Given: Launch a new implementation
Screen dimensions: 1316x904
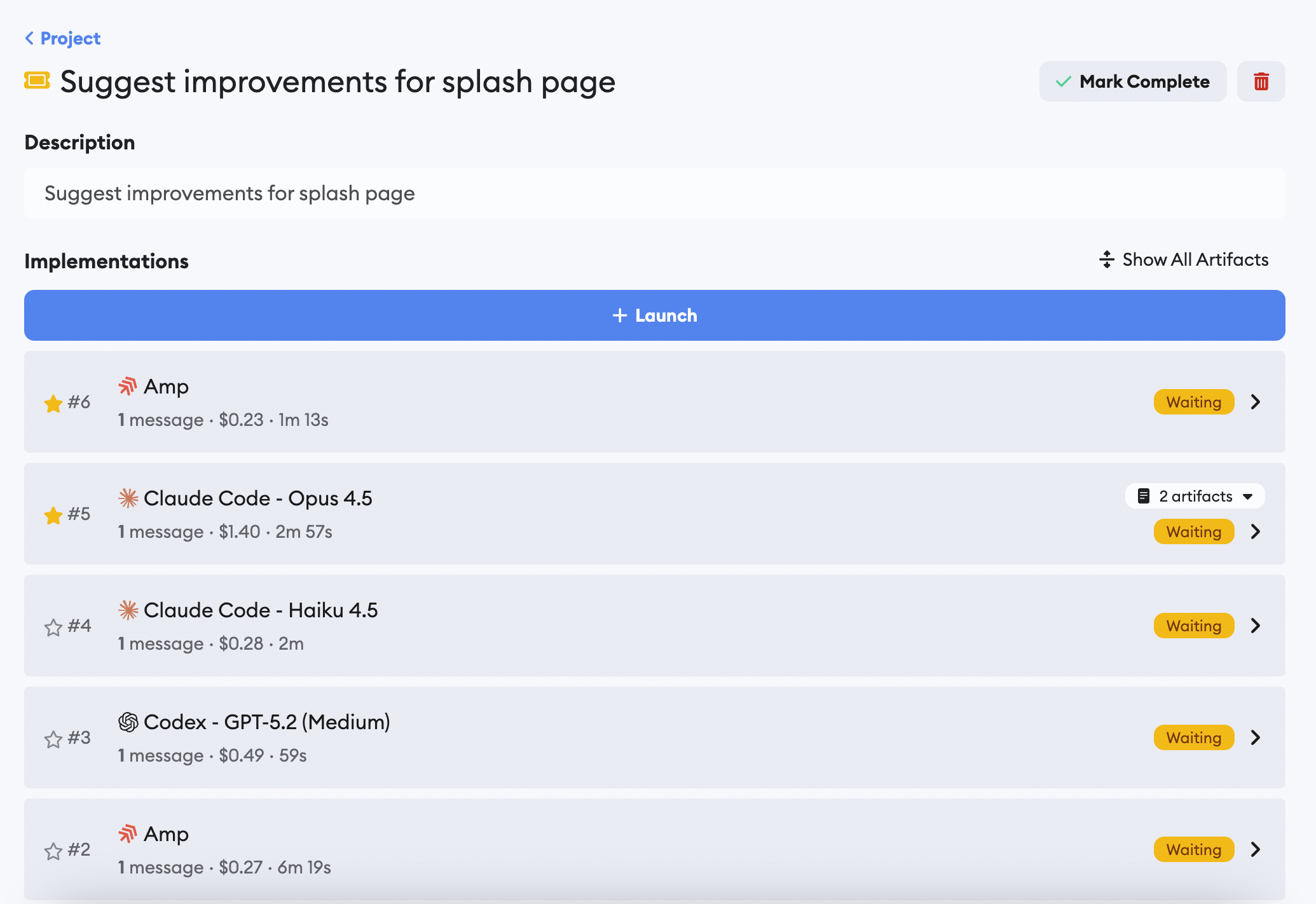Looking at the screenshot, I should coord(655,315).
